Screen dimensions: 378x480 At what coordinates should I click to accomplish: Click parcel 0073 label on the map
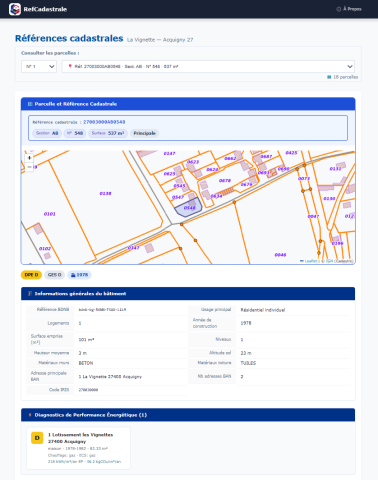[x=304, y=178]
